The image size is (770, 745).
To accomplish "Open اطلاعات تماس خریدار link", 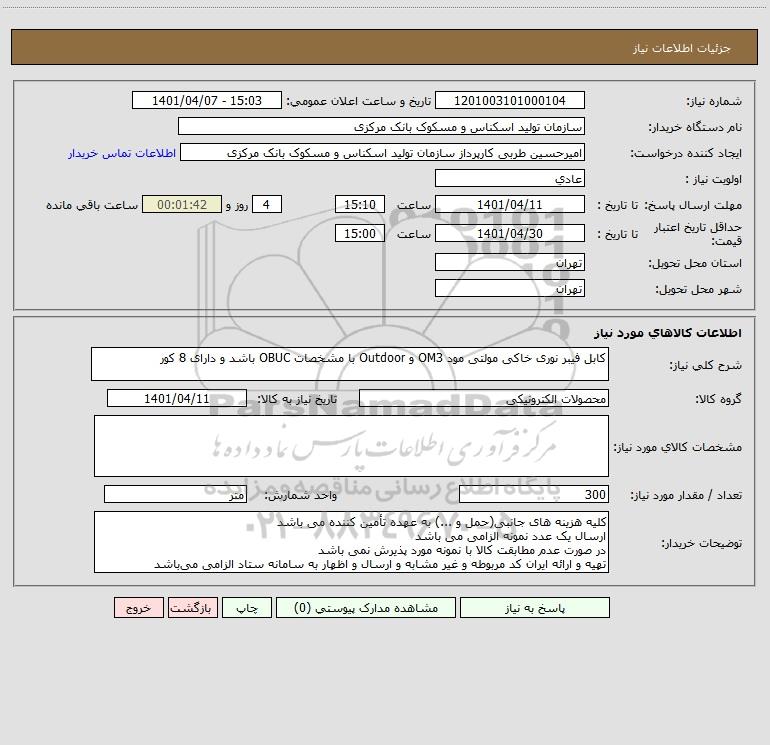I will coord(122,153).
